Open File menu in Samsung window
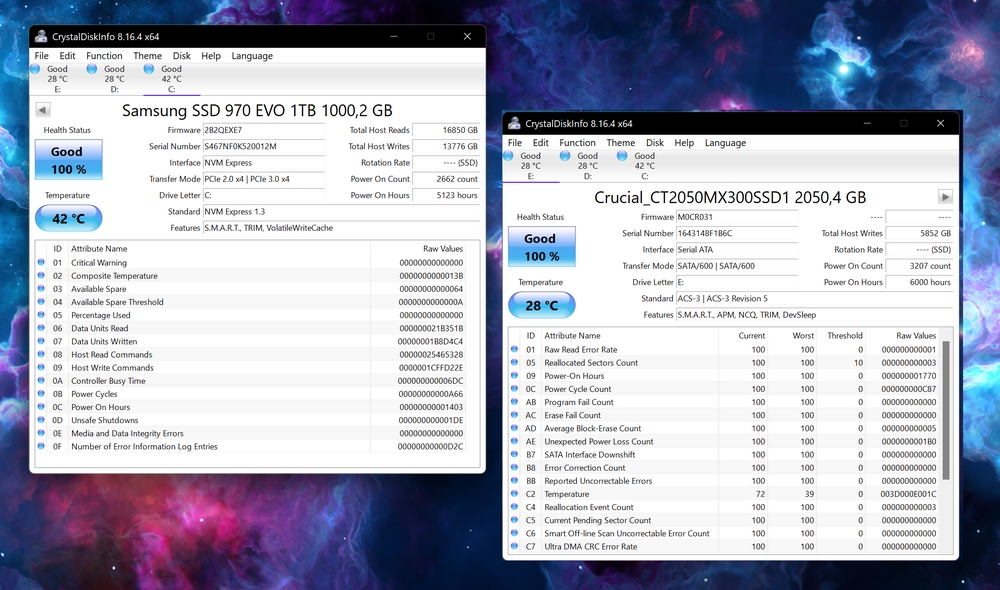Viewport: 1000px width, 590px height. coord(41,55)
